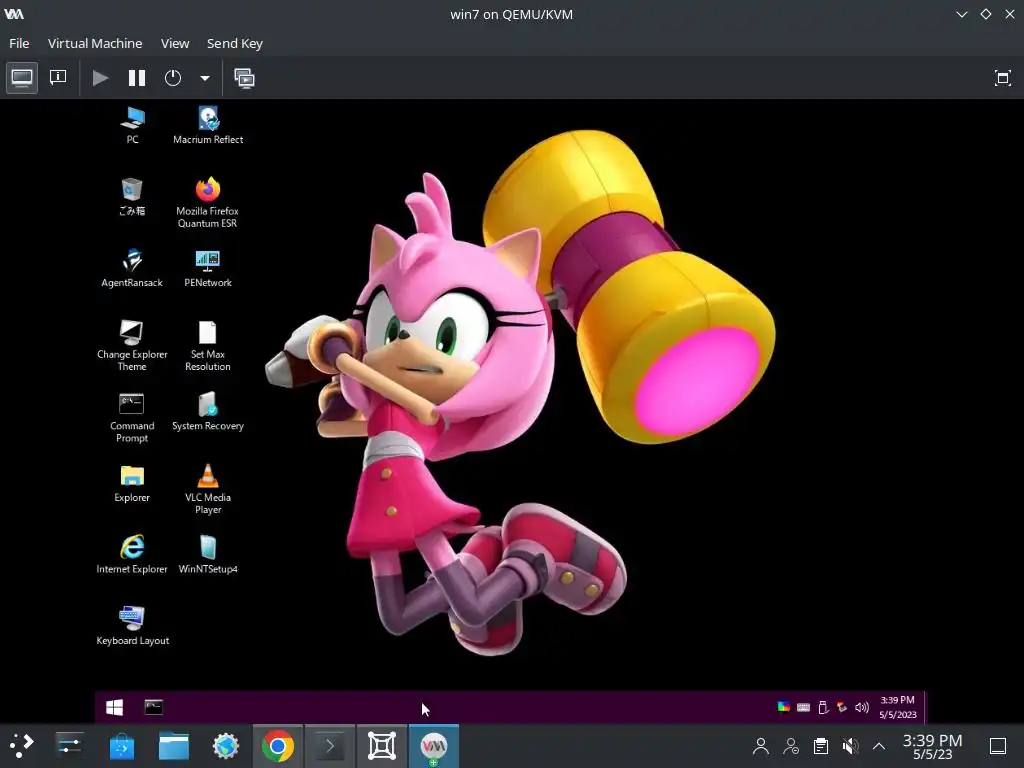Switch VM viewer to fullscreen
This screenshot has width=1024, height=768.
point(1002,78)
